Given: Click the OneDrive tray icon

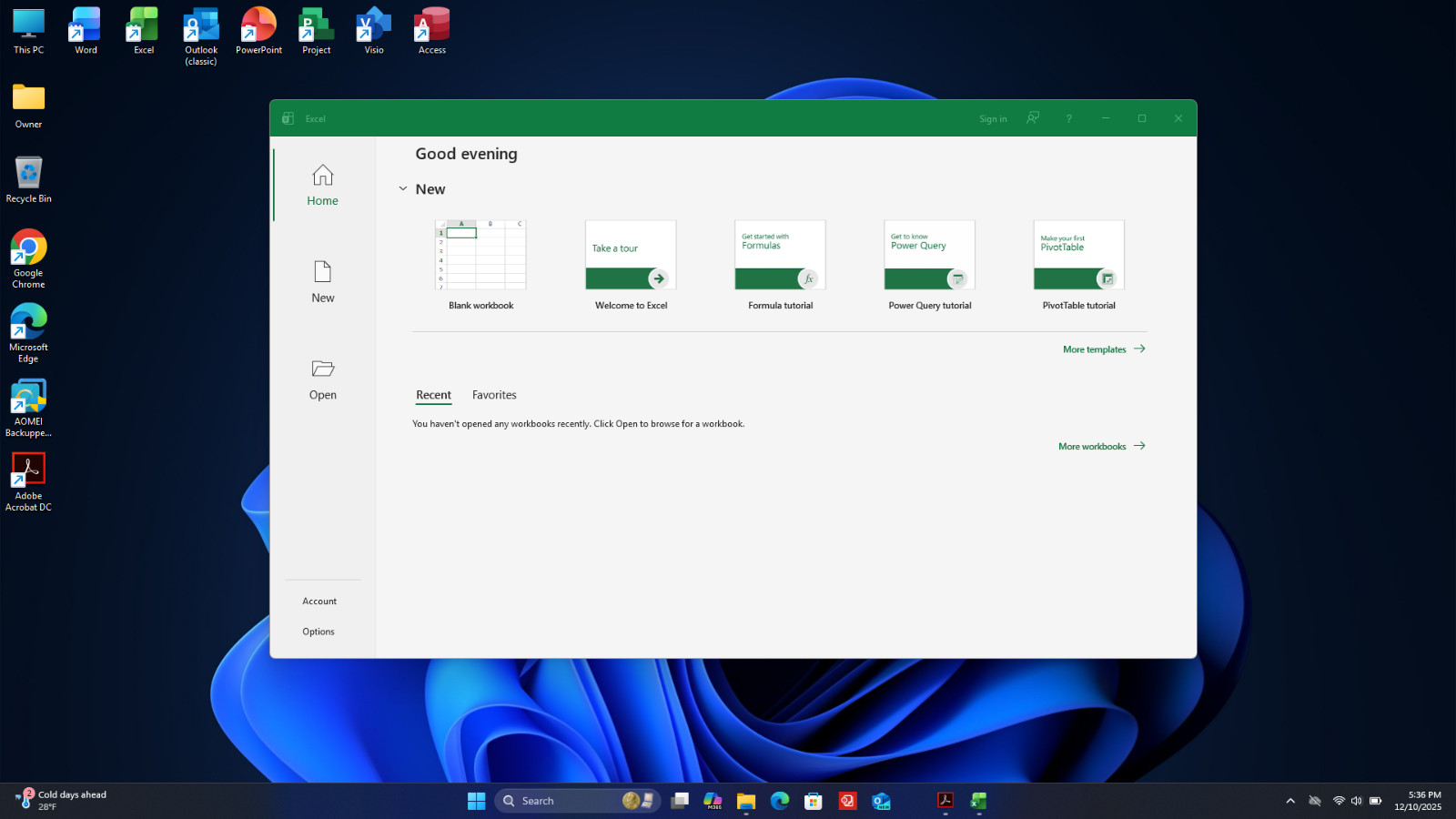Looking at the screenshot, I should [x=1315, y=801].
